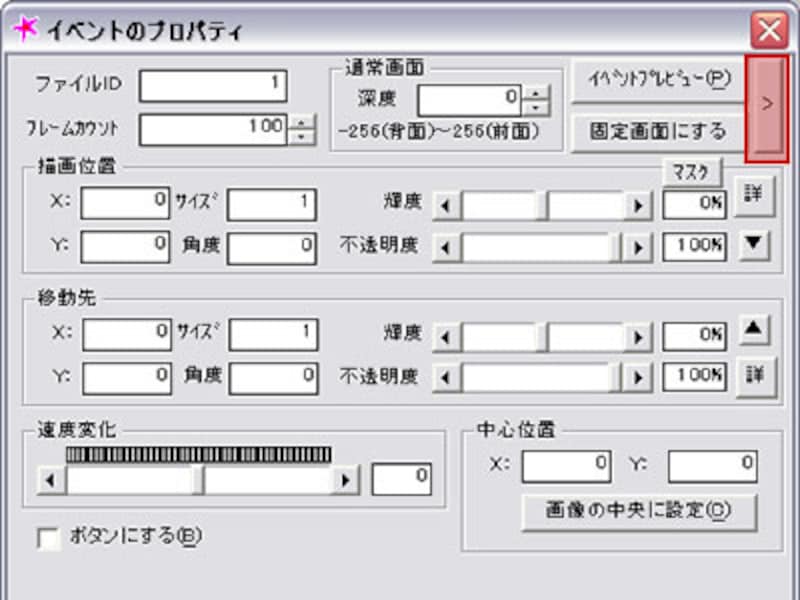Click right arrow of 移動先 輝度 slider

[x=638, y=338]
